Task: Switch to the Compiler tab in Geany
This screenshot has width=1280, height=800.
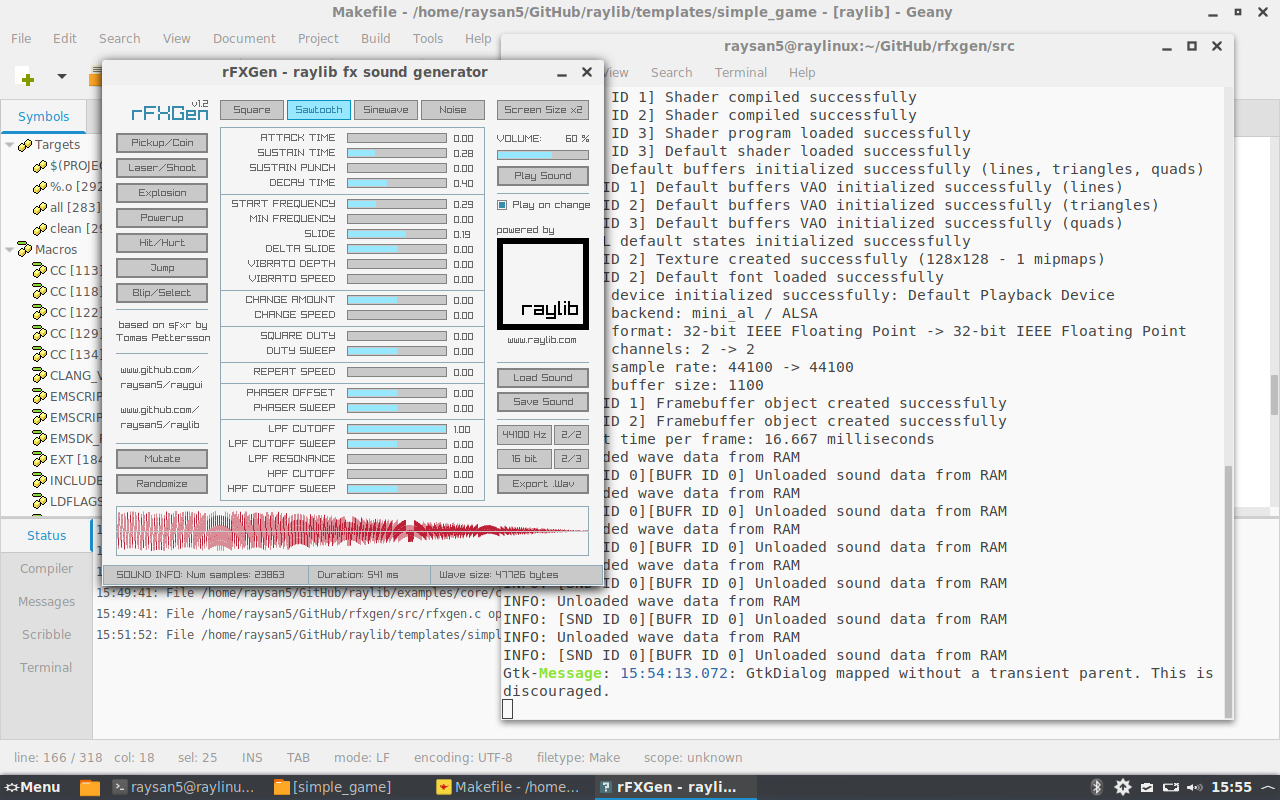Action: coord(45,568)
